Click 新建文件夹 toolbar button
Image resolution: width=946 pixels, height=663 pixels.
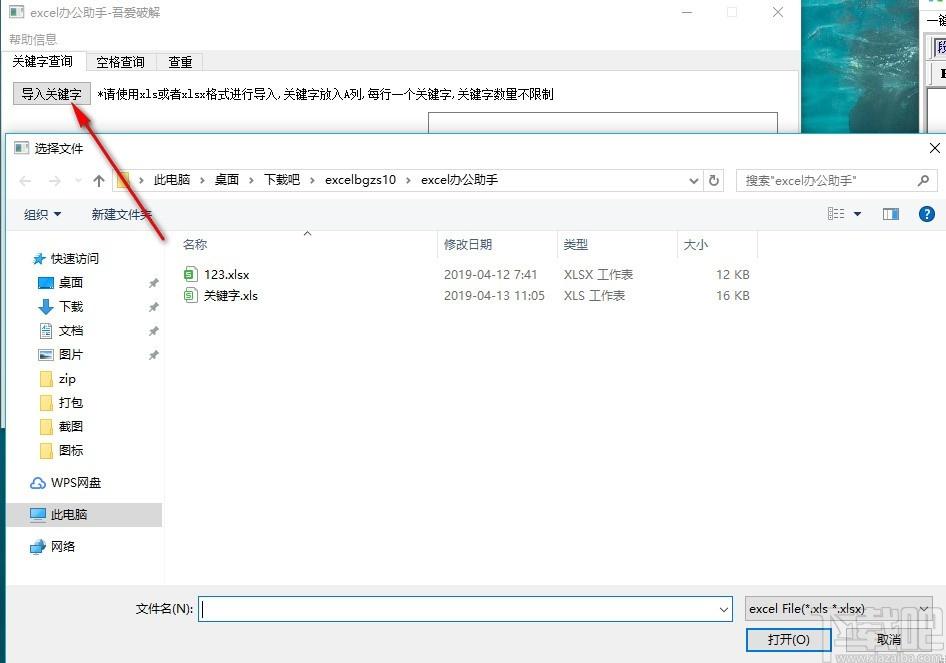pos(121,214)
